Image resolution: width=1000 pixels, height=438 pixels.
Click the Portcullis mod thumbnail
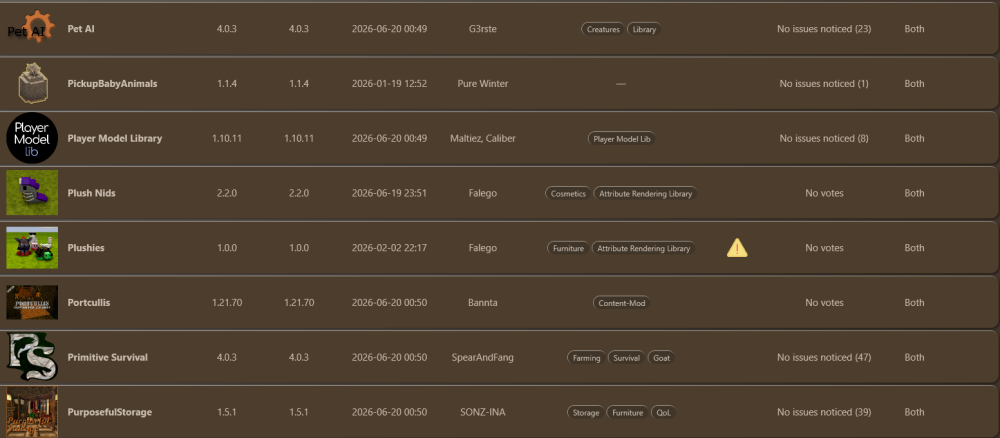(x=32, y=302)
